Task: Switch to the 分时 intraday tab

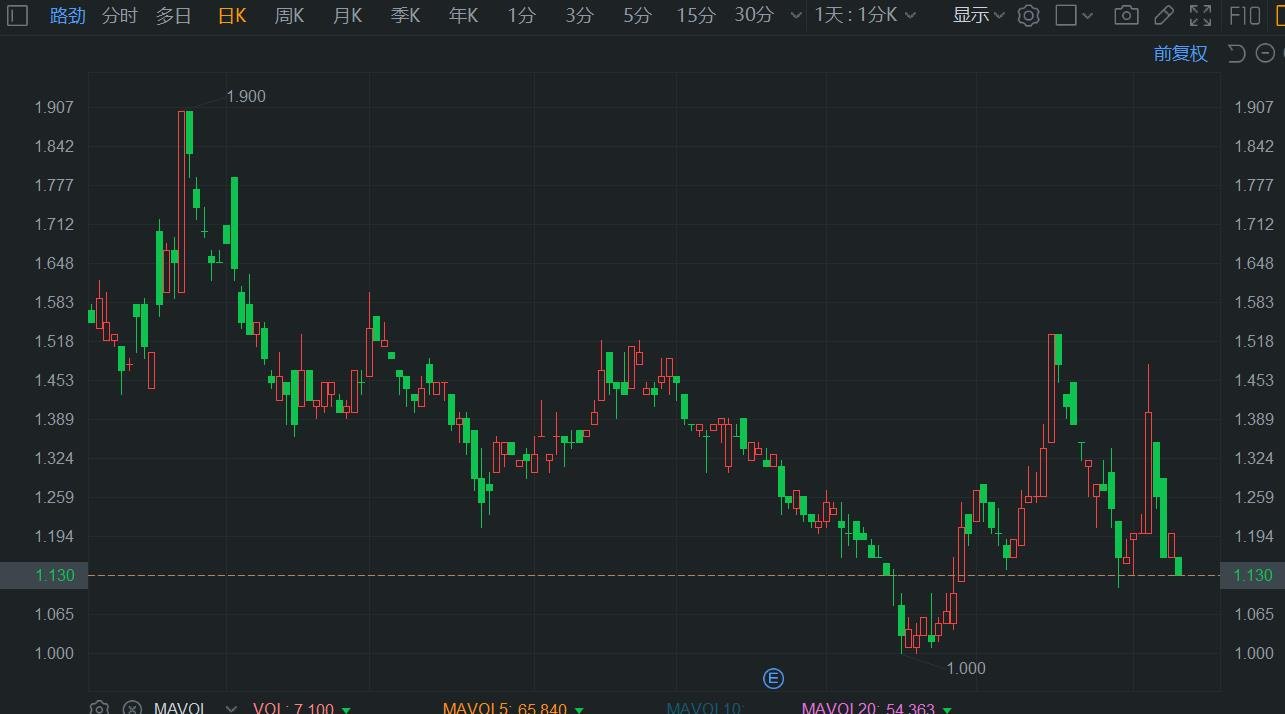Action: pyautogui.click(x=120, y=15)
